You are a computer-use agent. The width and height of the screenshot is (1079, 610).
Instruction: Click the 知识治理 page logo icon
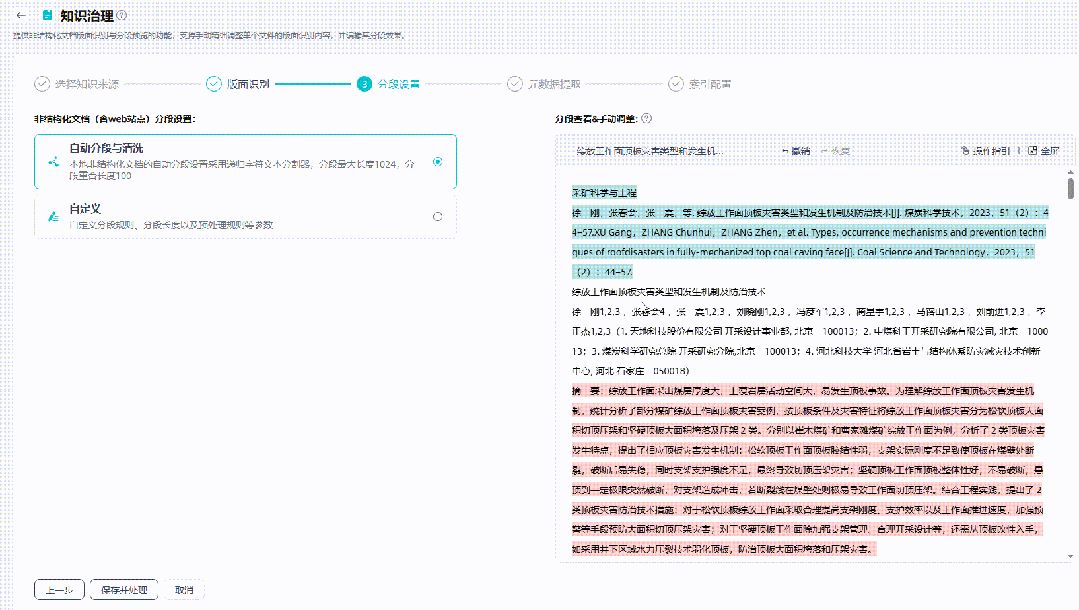pyautogui.click(x=47, y=15)
